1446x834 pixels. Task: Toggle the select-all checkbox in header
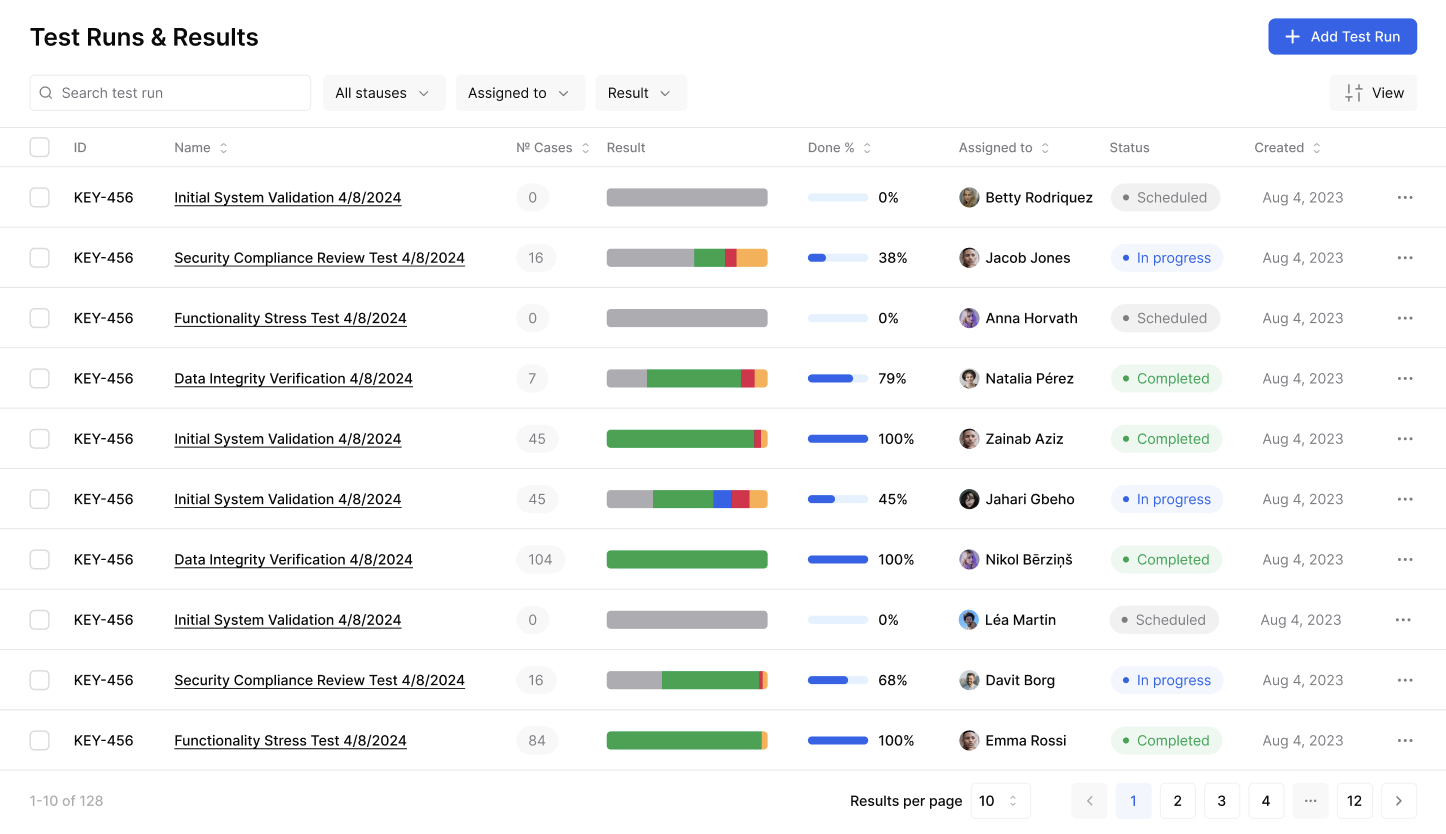tap(40, 148)
